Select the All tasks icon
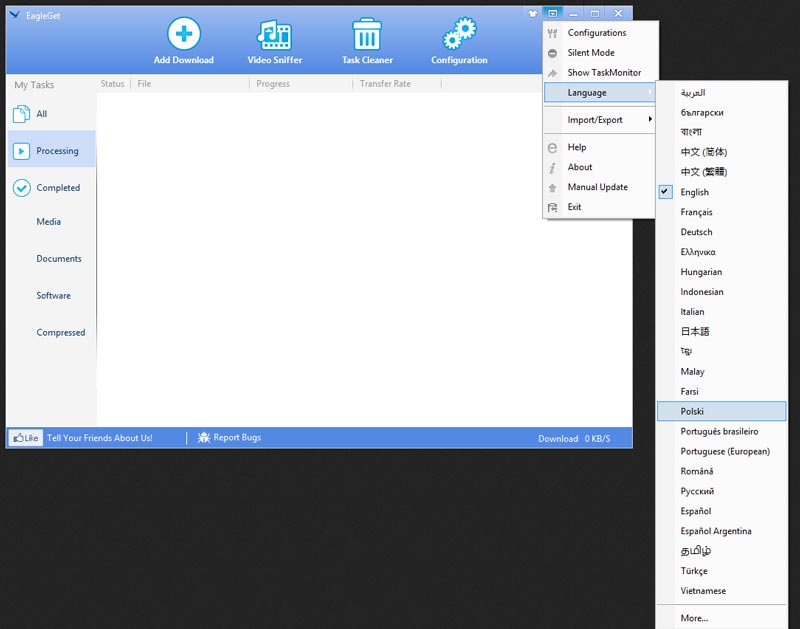The height and width of the screenshot is (629, 800). coord(21,114)
